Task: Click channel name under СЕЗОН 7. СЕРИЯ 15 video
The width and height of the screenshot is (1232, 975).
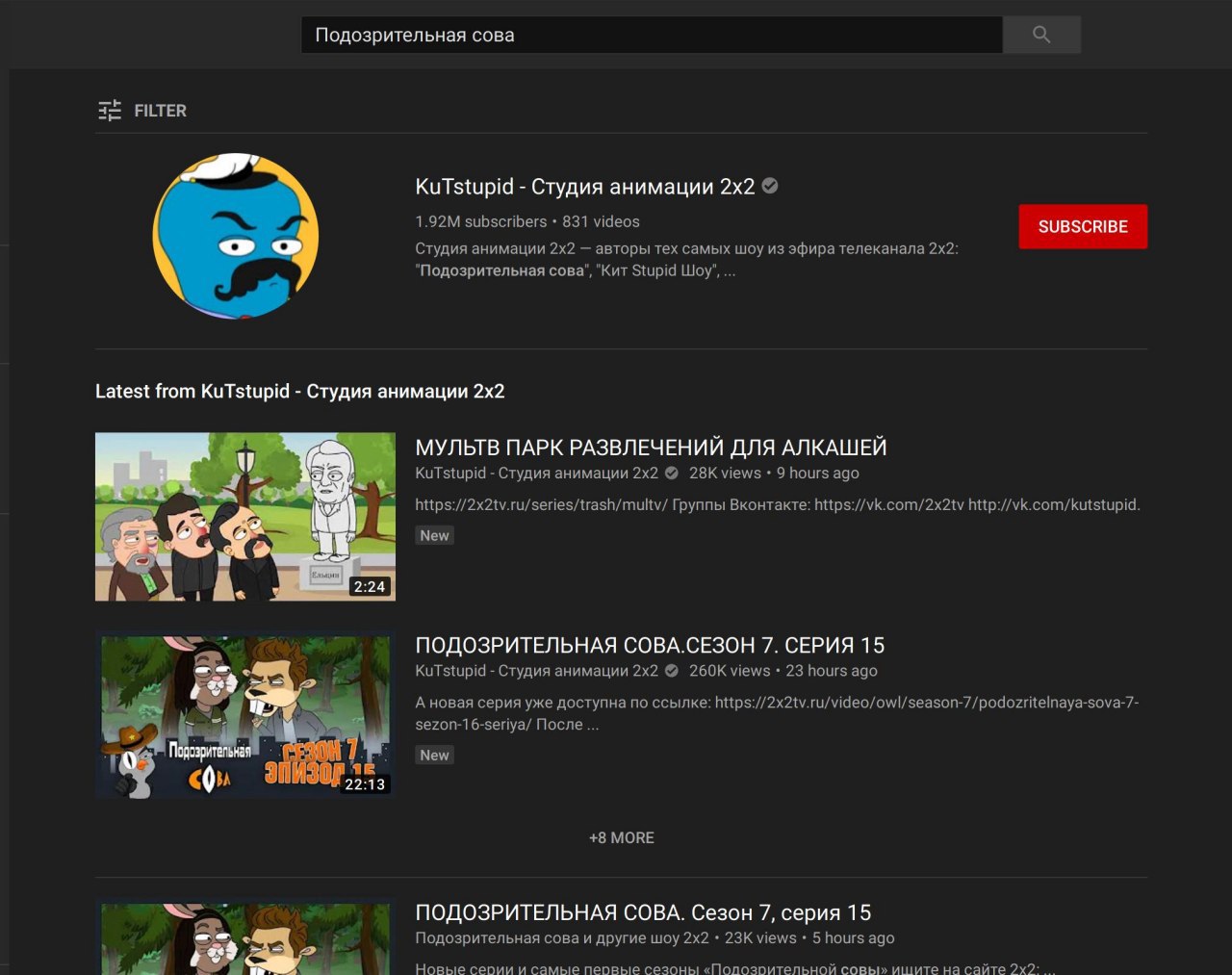Action: tap(536, 671)
